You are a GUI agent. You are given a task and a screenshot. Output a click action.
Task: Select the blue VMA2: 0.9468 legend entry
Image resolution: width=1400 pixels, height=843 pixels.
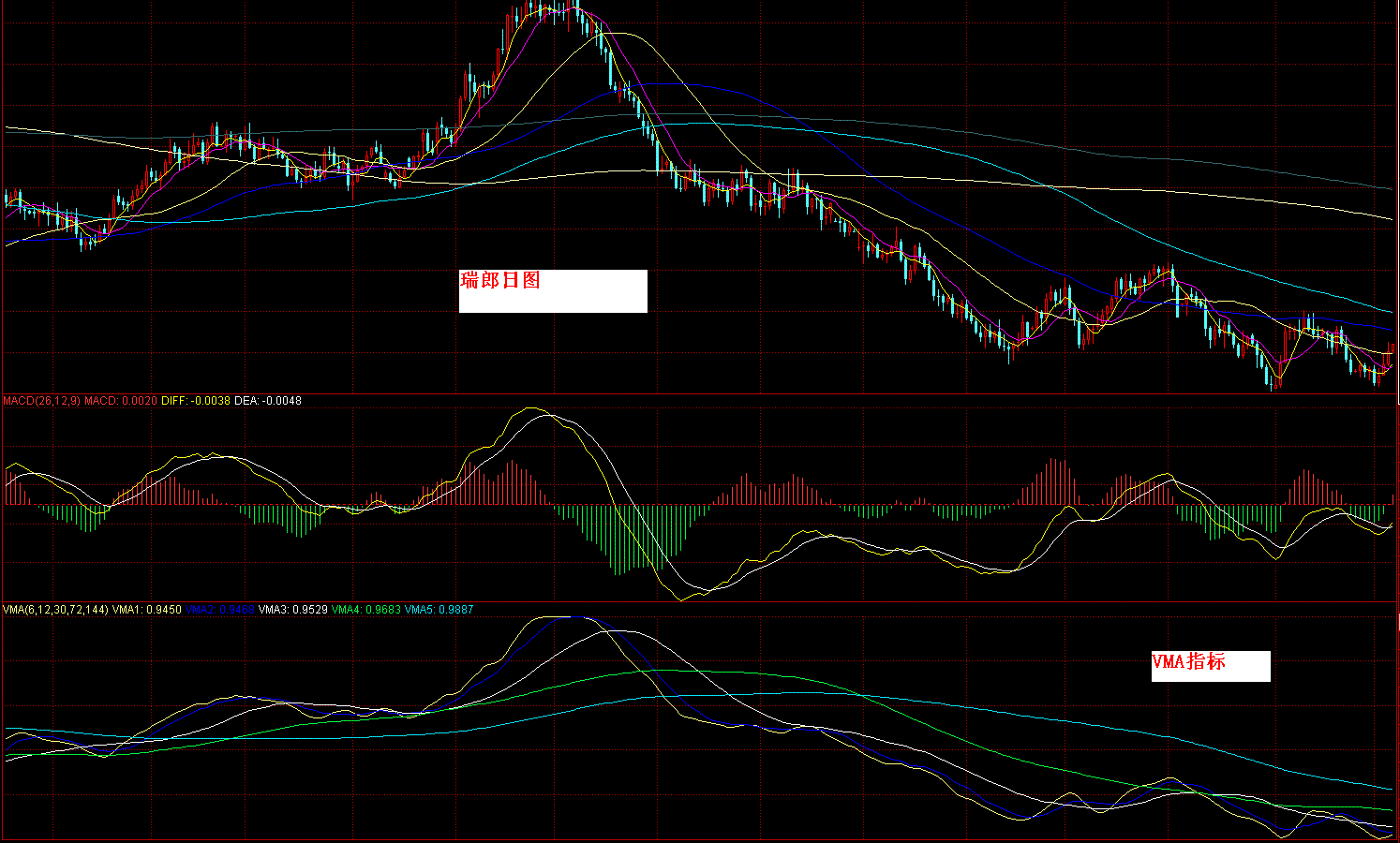[220, 610]
